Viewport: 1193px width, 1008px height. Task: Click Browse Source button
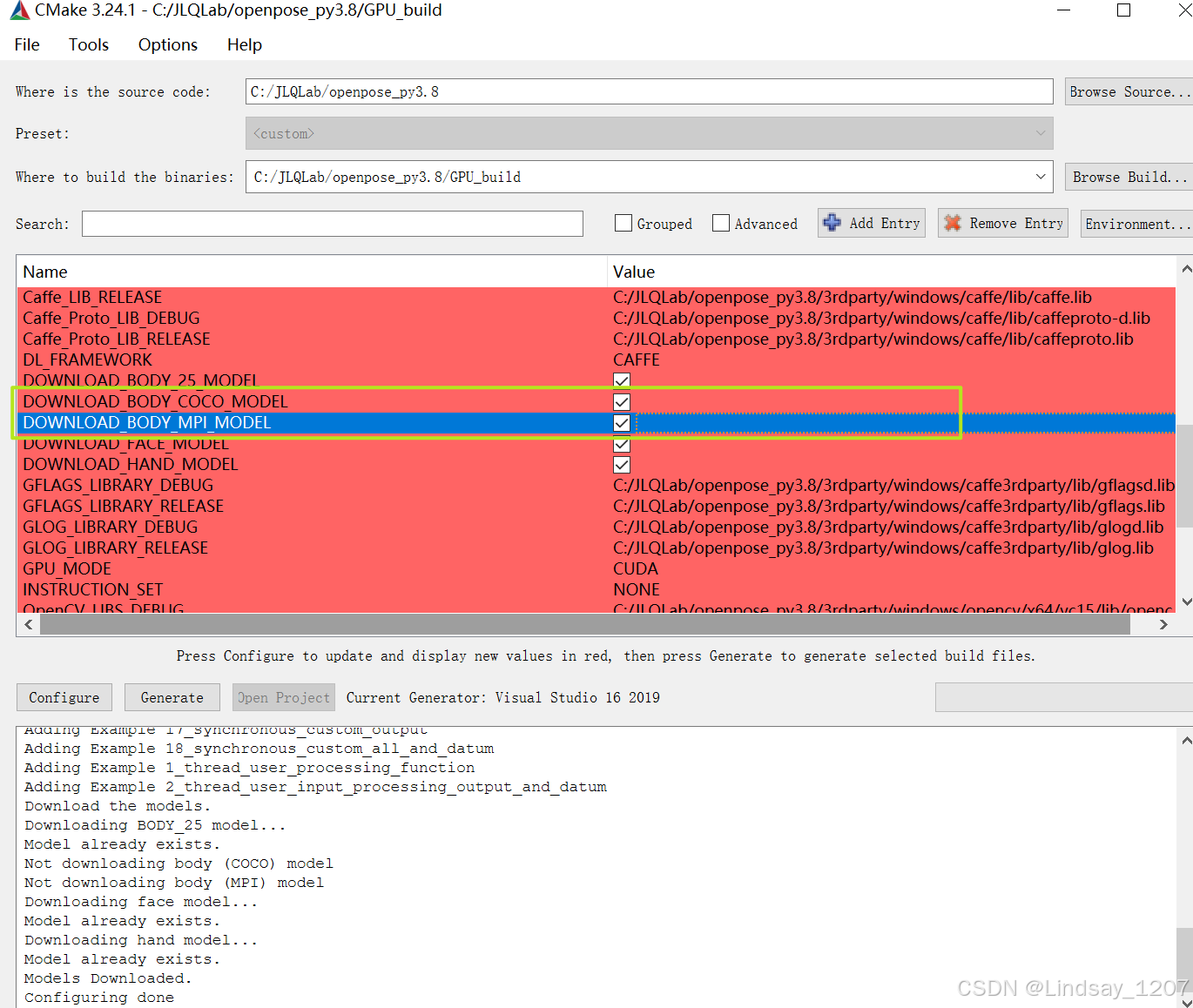[1129, 91]
